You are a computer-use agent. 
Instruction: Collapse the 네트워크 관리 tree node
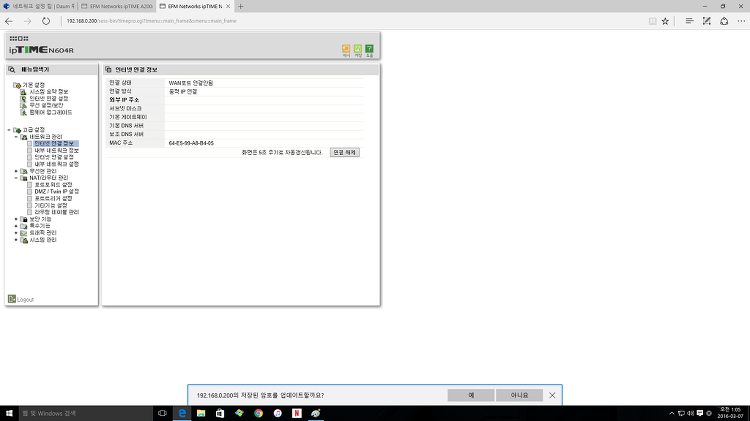(16, 137)
